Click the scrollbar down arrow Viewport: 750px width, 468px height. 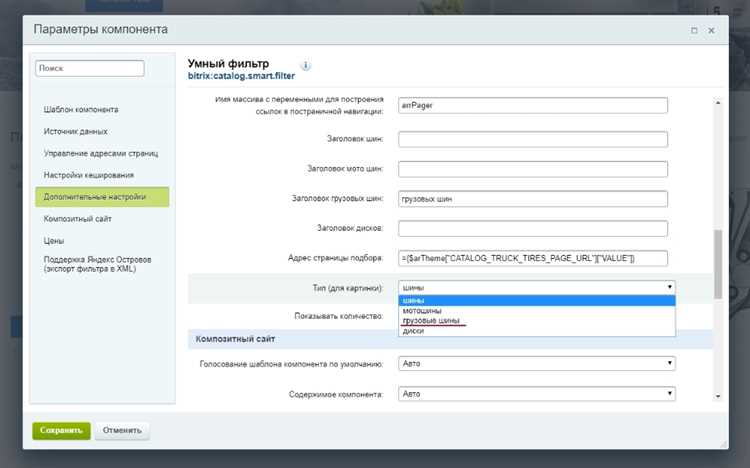pyautogui.click(x=717, y=396)
